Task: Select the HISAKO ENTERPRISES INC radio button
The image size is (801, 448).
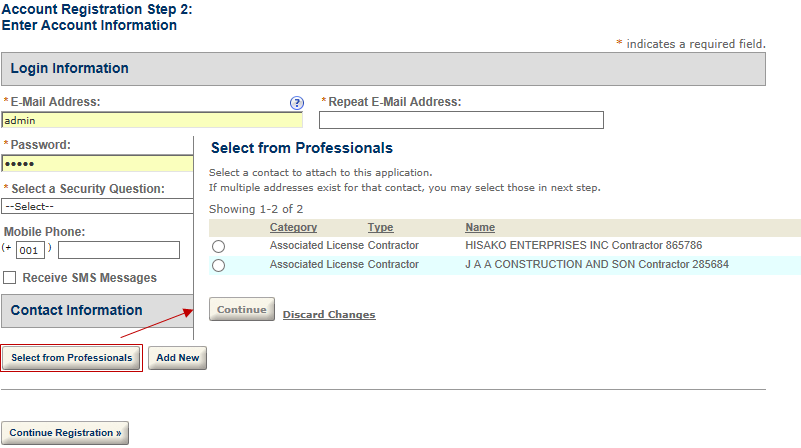Action: 218,246
